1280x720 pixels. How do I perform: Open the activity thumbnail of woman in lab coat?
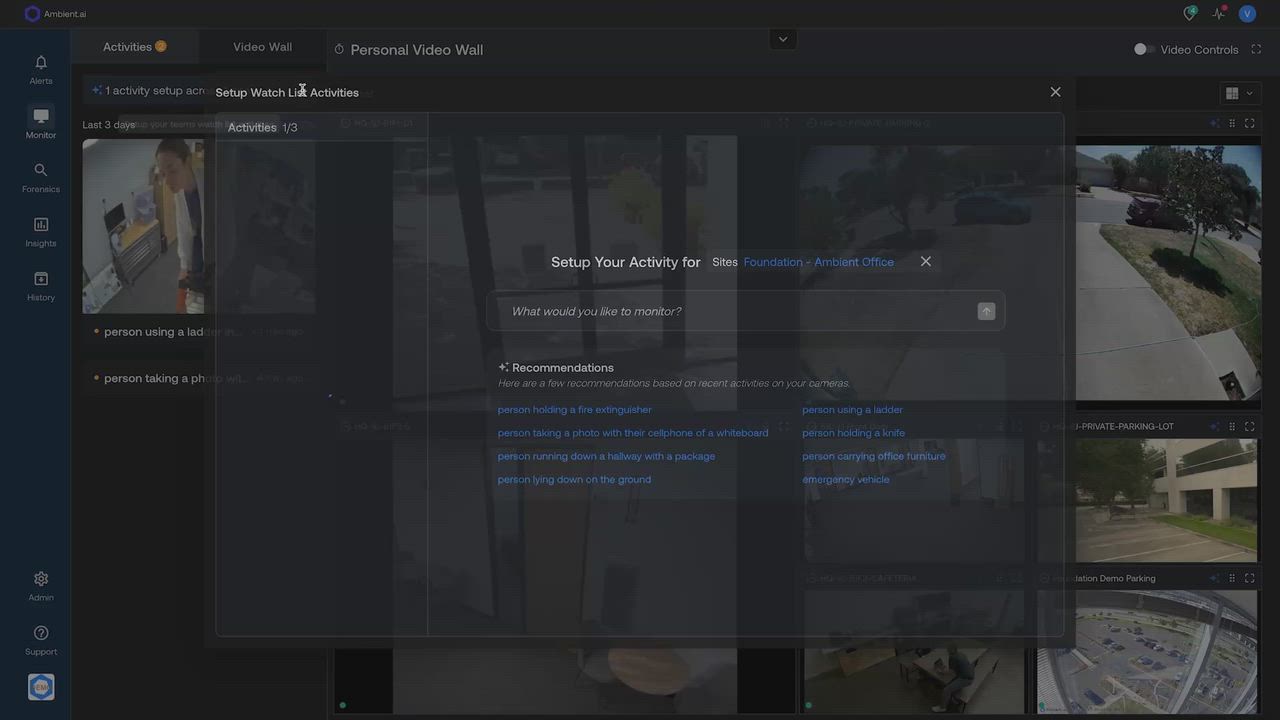coord(143,226)
